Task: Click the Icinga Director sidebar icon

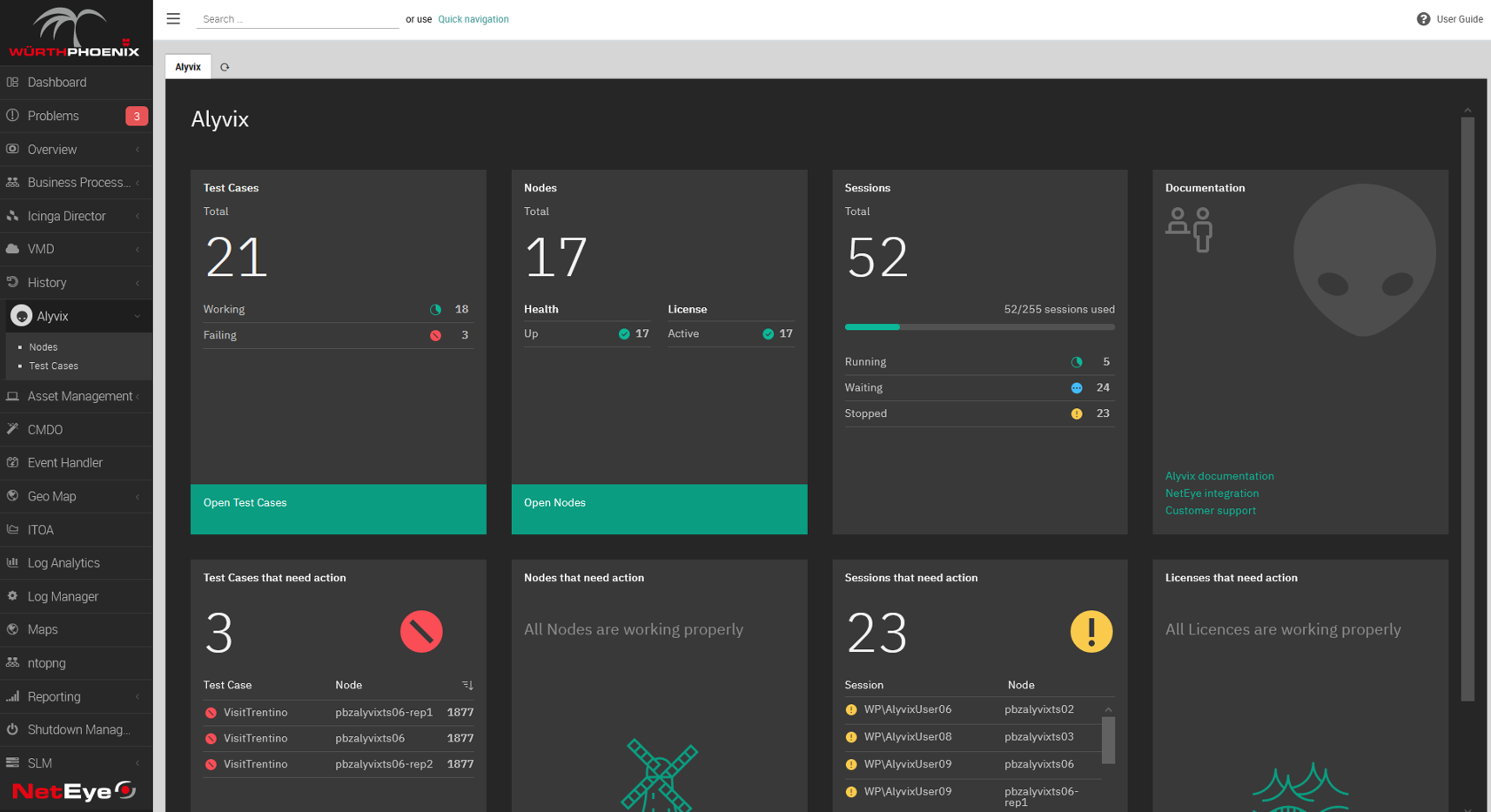Action: (x=12, y=216)
